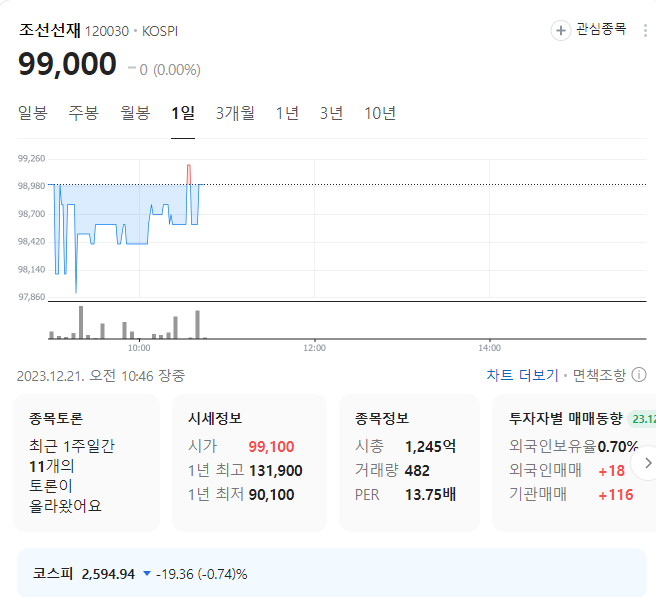
Task: Click the 10:00 time axis label
Action: 139,348
